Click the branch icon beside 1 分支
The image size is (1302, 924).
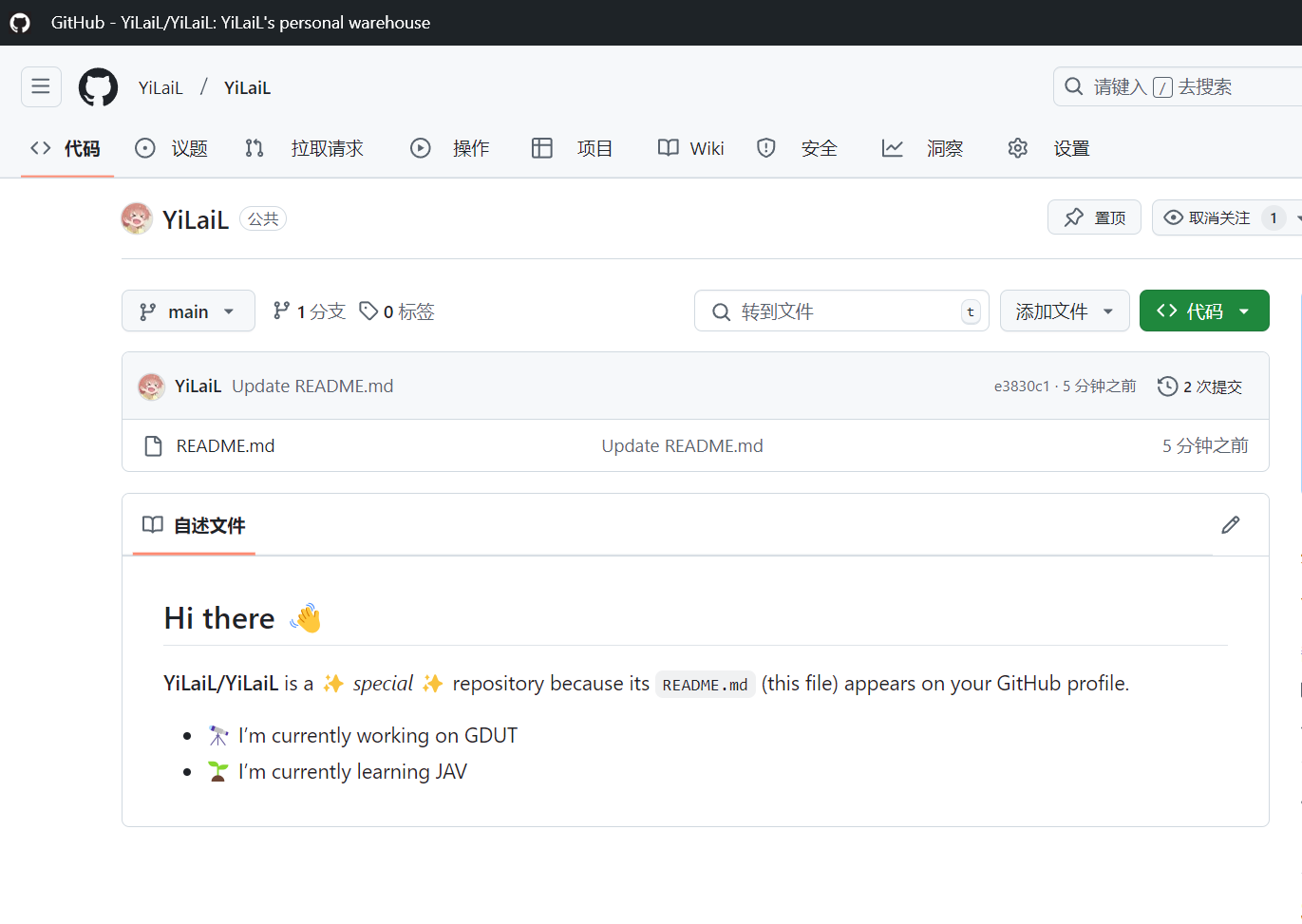[281, 311]
